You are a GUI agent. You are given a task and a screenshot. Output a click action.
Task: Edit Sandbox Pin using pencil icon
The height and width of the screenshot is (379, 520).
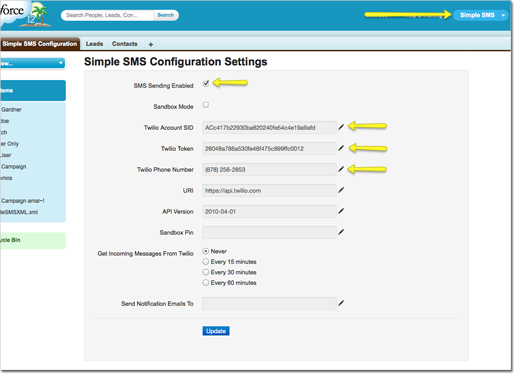[x=341, y=232]
